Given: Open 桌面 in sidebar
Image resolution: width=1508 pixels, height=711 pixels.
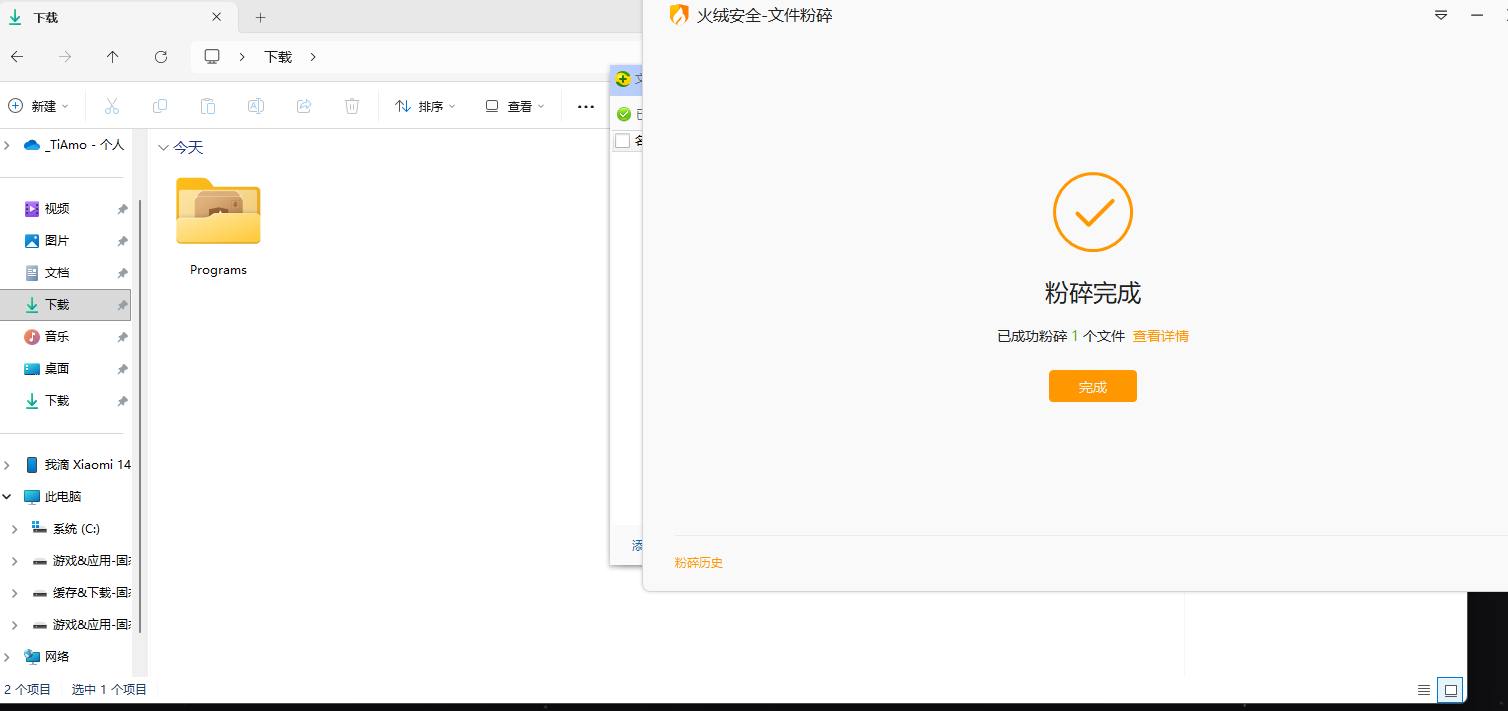Looking at the screenshot, I should tap(57, 369).
